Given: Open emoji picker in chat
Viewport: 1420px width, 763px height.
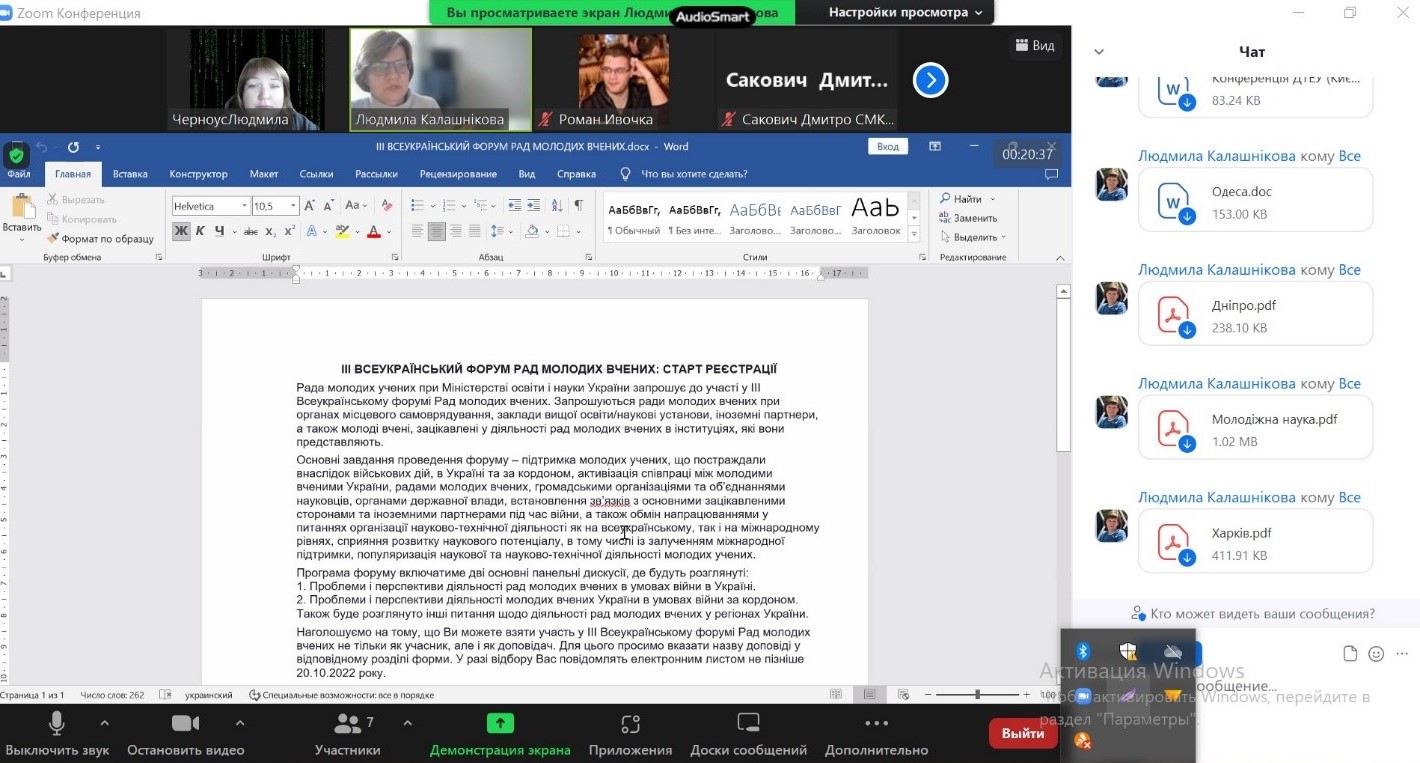Looking at the screenshot, I should [1376, 654].
